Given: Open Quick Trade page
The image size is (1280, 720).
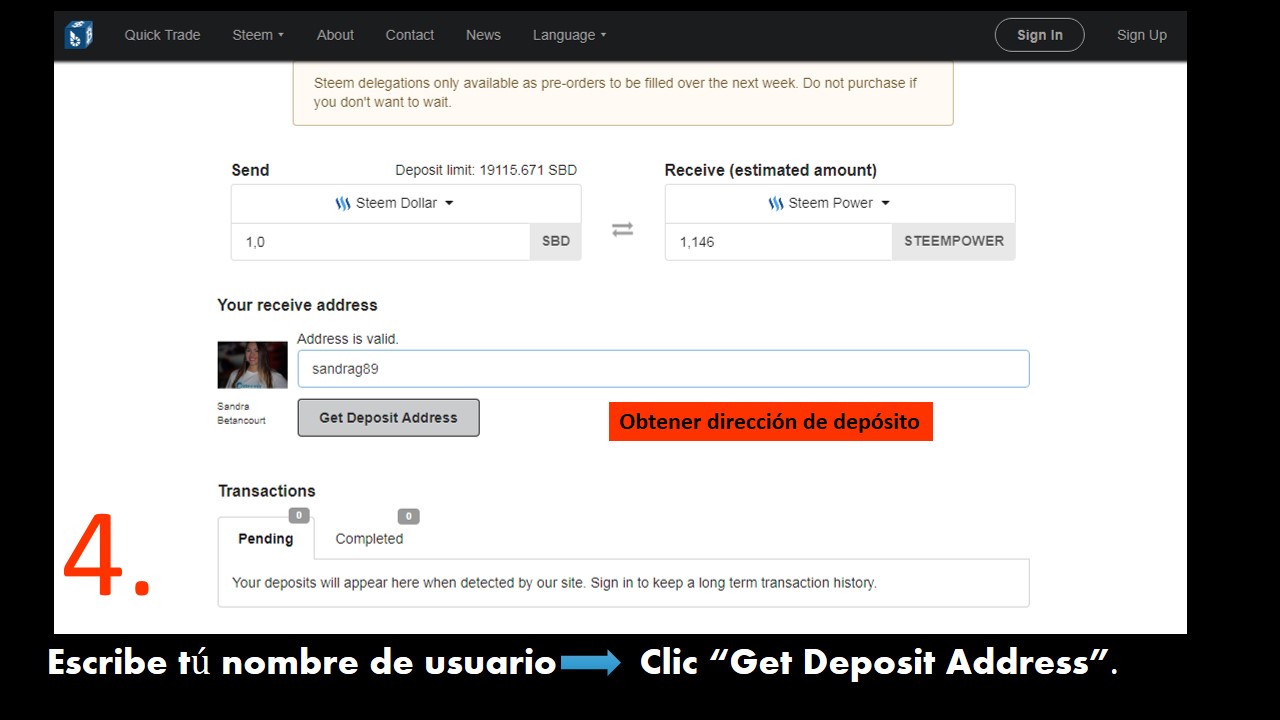Looking at the screenshot, I should [x=162, y=35].
